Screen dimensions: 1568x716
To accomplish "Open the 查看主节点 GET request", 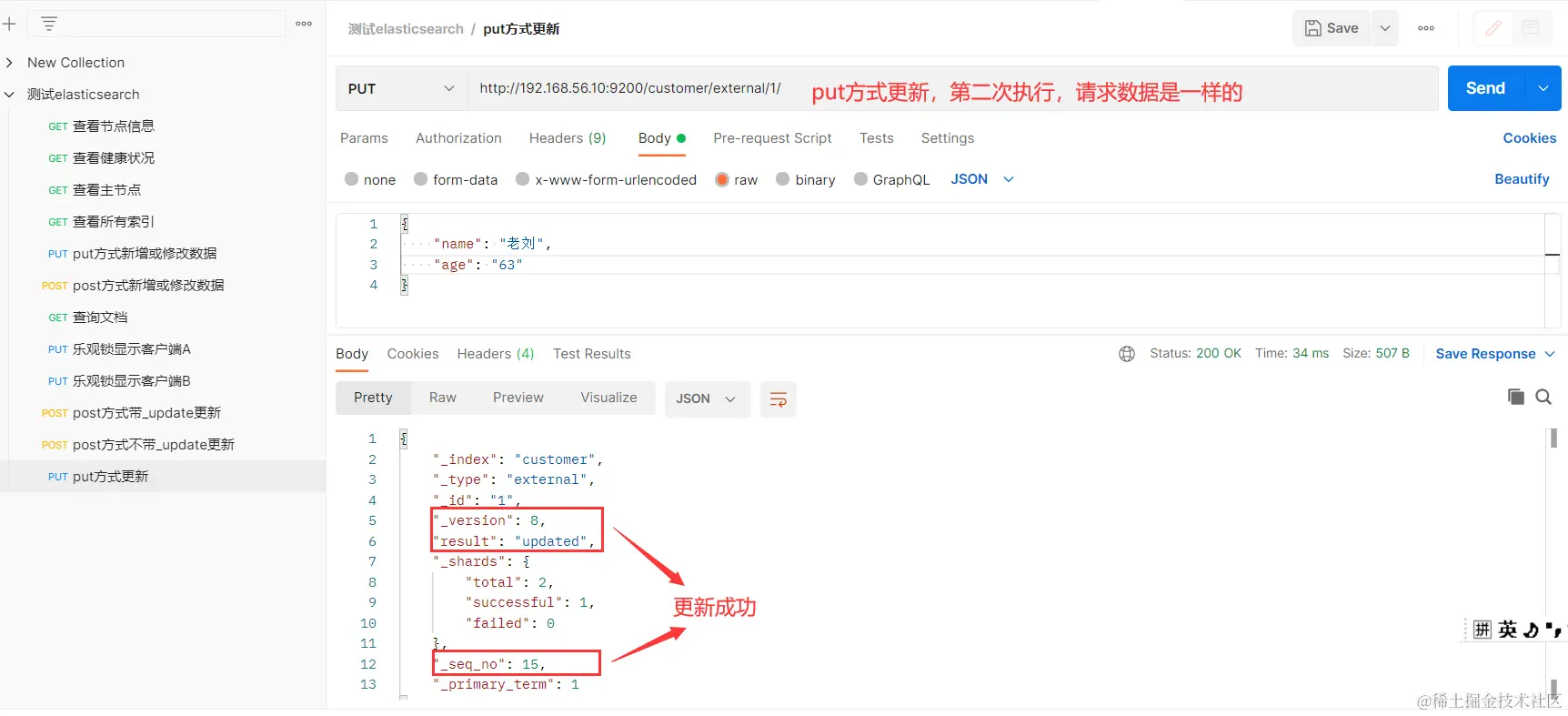I will click(x=107, y=190).
